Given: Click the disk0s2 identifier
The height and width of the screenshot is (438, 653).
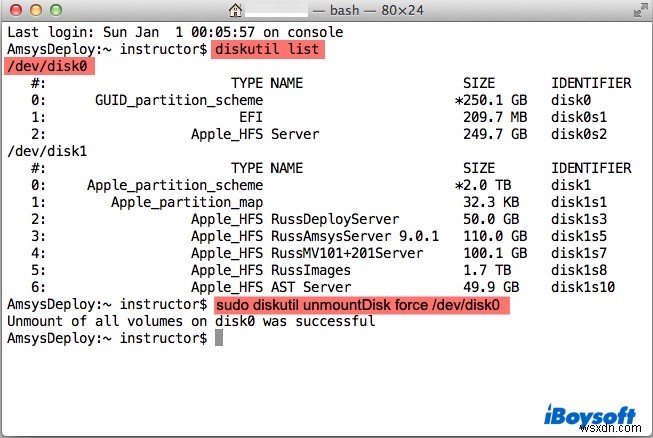Looking at the screenshot, I should pyautogui.click(x=580, y=134).
